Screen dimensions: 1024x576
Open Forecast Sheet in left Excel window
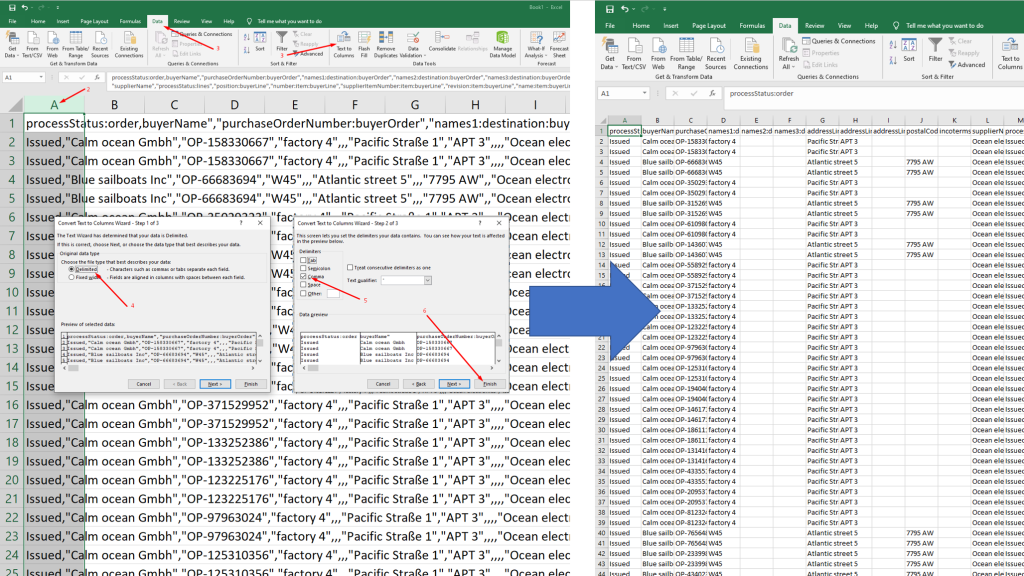pos(559,44)
